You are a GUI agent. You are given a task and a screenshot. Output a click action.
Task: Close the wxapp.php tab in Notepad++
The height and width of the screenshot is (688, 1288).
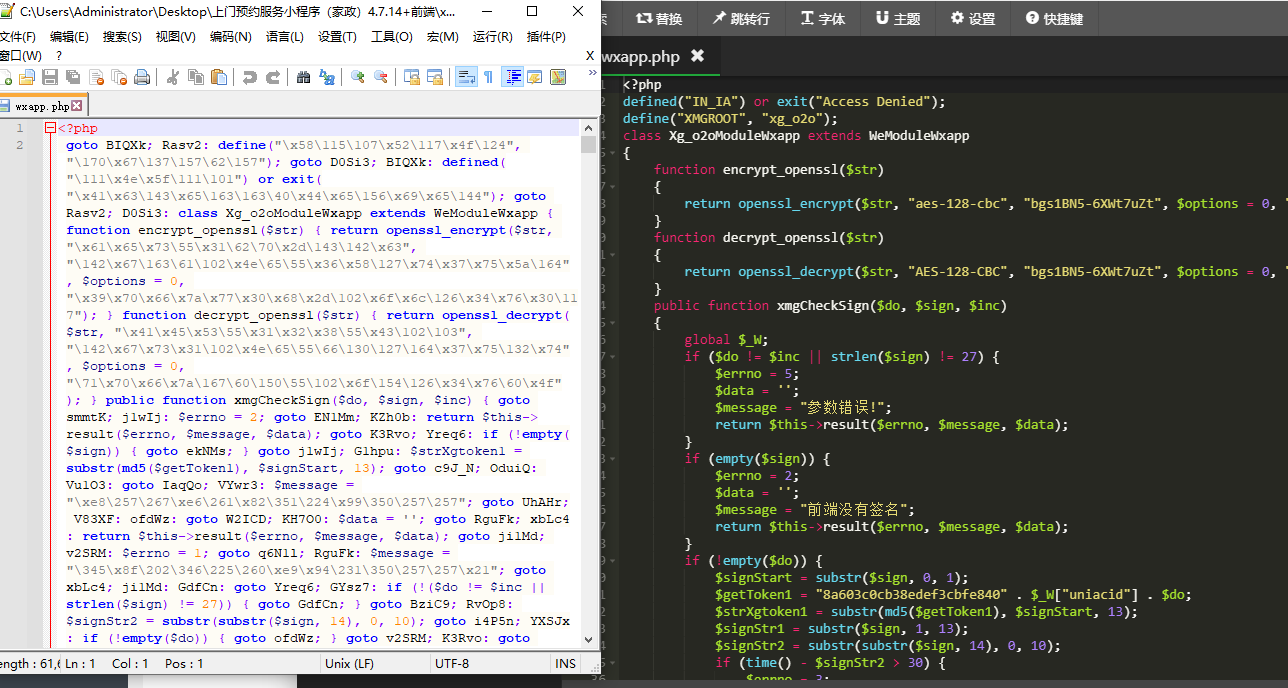tap(77, 106)
